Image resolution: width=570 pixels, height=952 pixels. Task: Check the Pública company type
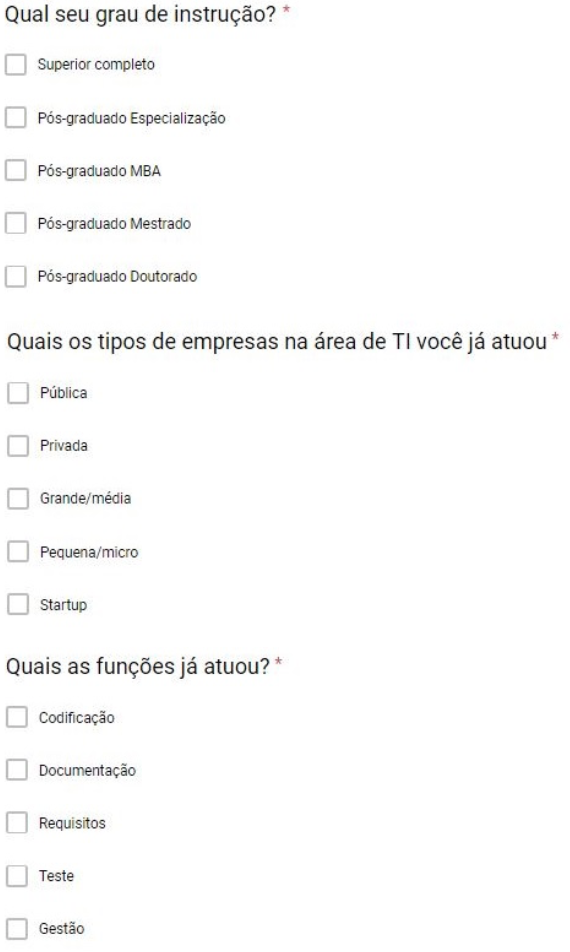point(18,393)
